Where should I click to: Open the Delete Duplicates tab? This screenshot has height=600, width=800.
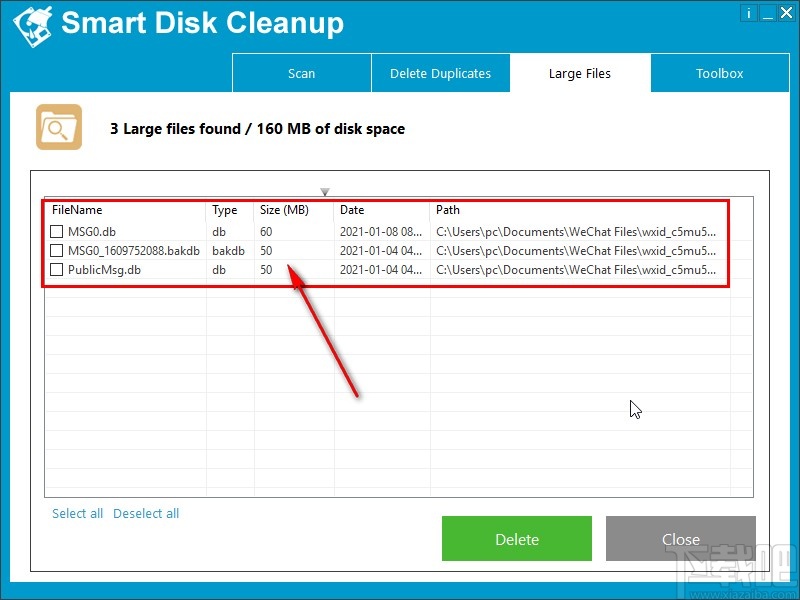pos(440,73)
